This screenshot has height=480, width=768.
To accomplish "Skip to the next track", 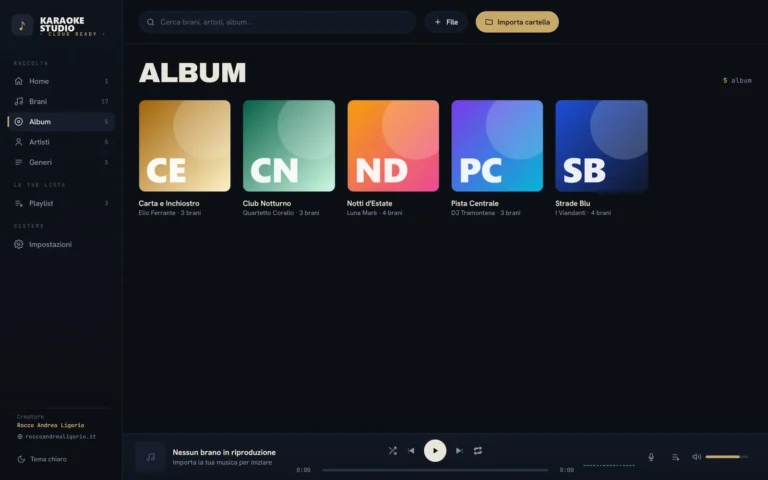I will [459, 451].
